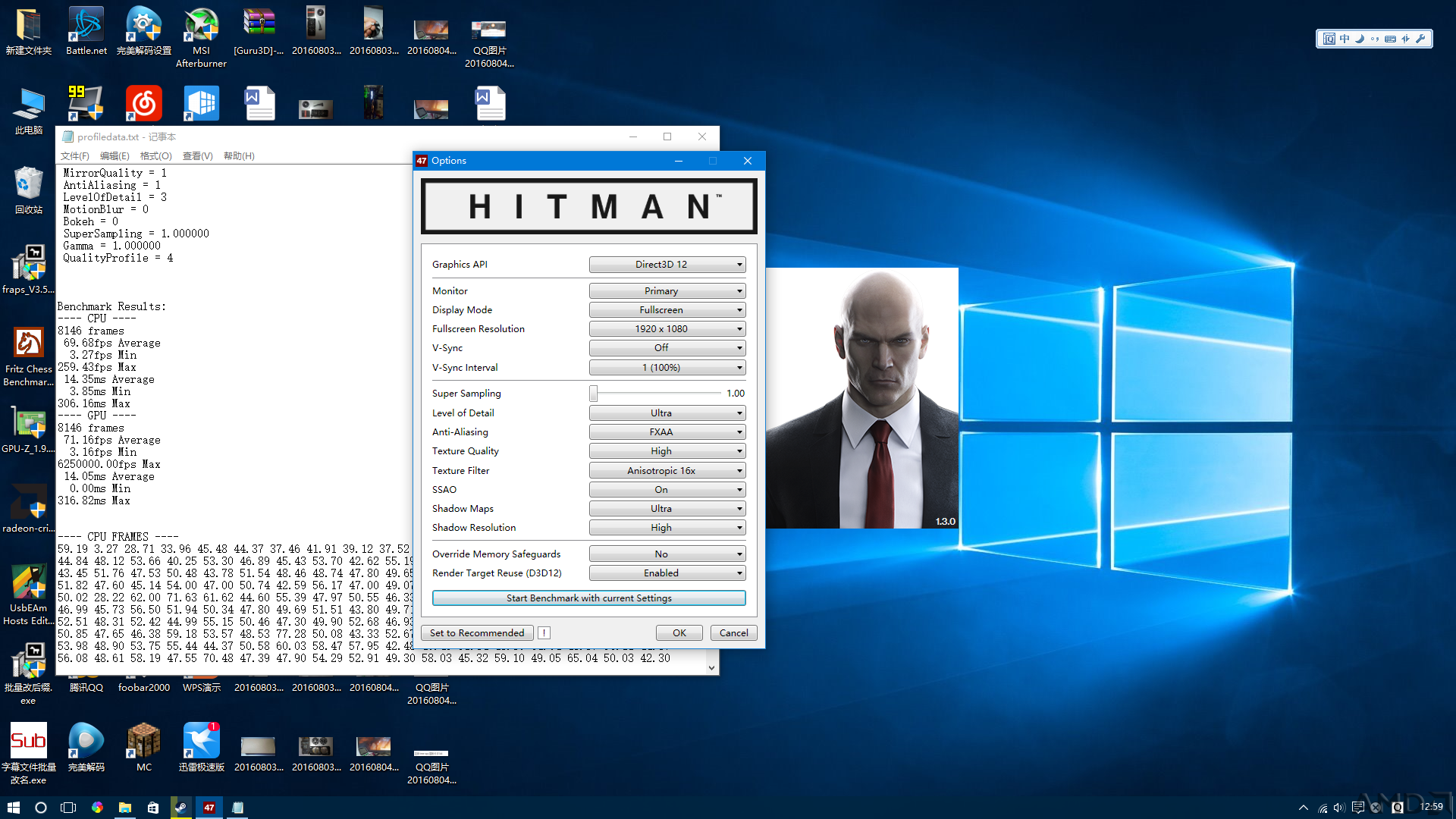Click Start Benchmark with current Settings
Viewport: 1456px width, 819px height.
coord(589,598)
